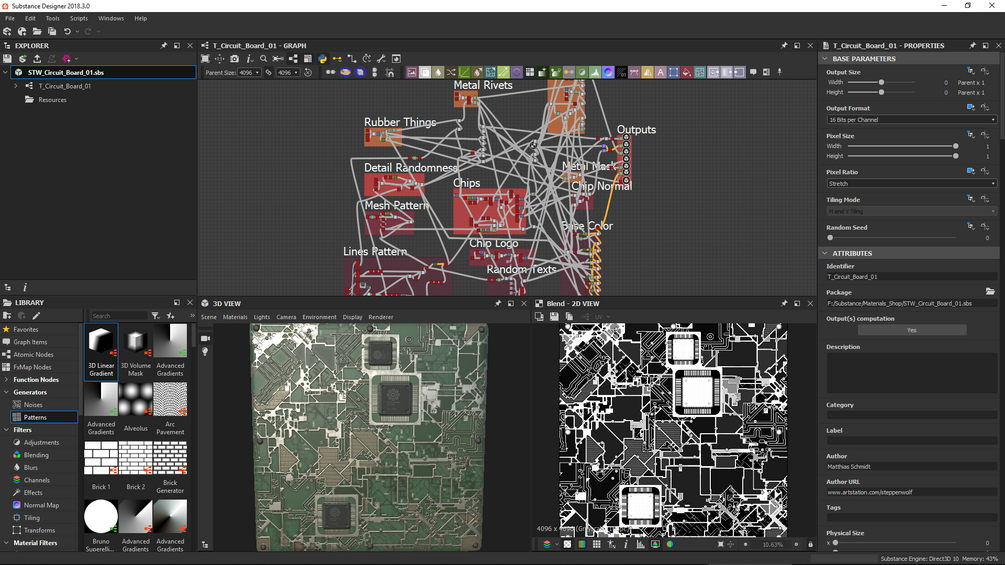This screenshot has width=1005, height=565.
Task: Expand the Function Nodes library category
Action: coord(6,379)
